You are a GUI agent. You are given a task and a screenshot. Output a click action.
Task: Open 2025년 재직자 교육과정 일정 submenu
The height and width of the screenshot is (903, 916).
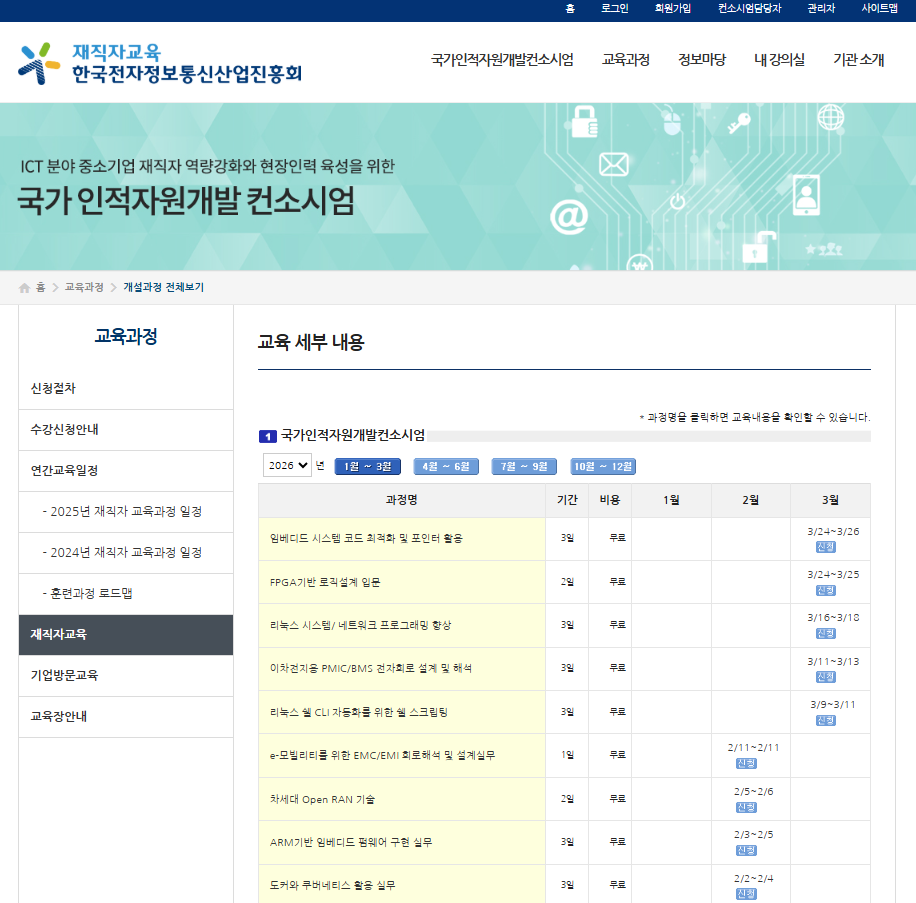tap(122, 512)
